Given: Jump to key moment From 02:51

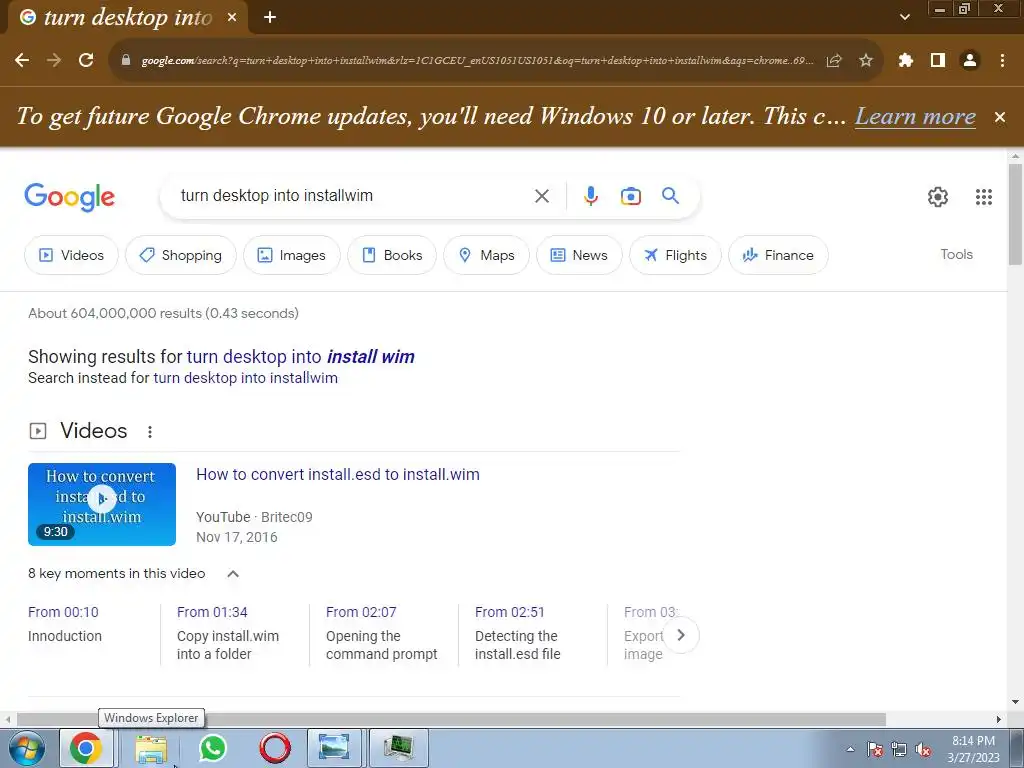Looking at the screenshot, I should coord(510,613).
